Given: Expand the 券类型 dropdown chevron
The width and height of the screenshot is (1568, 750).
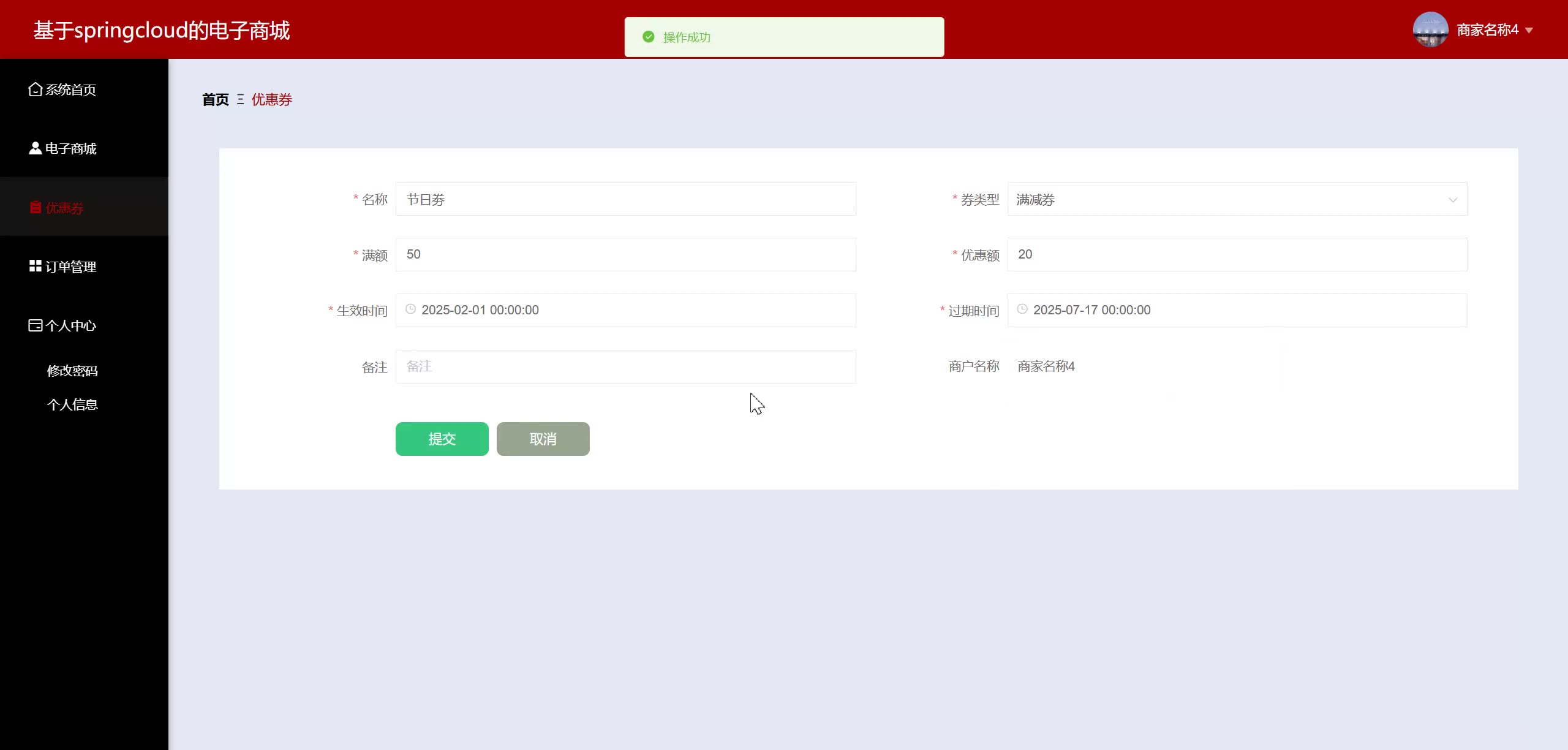Looking at the screenshot, I should (x=1452, y=200).
